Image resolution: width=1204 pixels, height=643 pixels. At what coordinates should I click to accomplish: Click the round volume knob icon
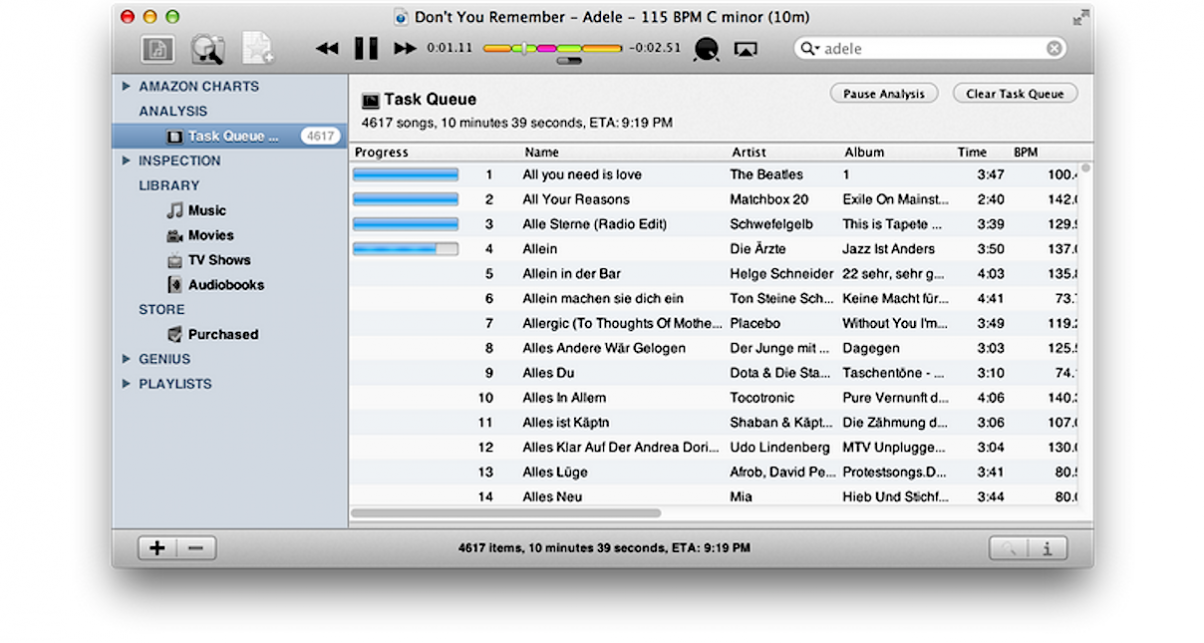[x=706, y=49]
